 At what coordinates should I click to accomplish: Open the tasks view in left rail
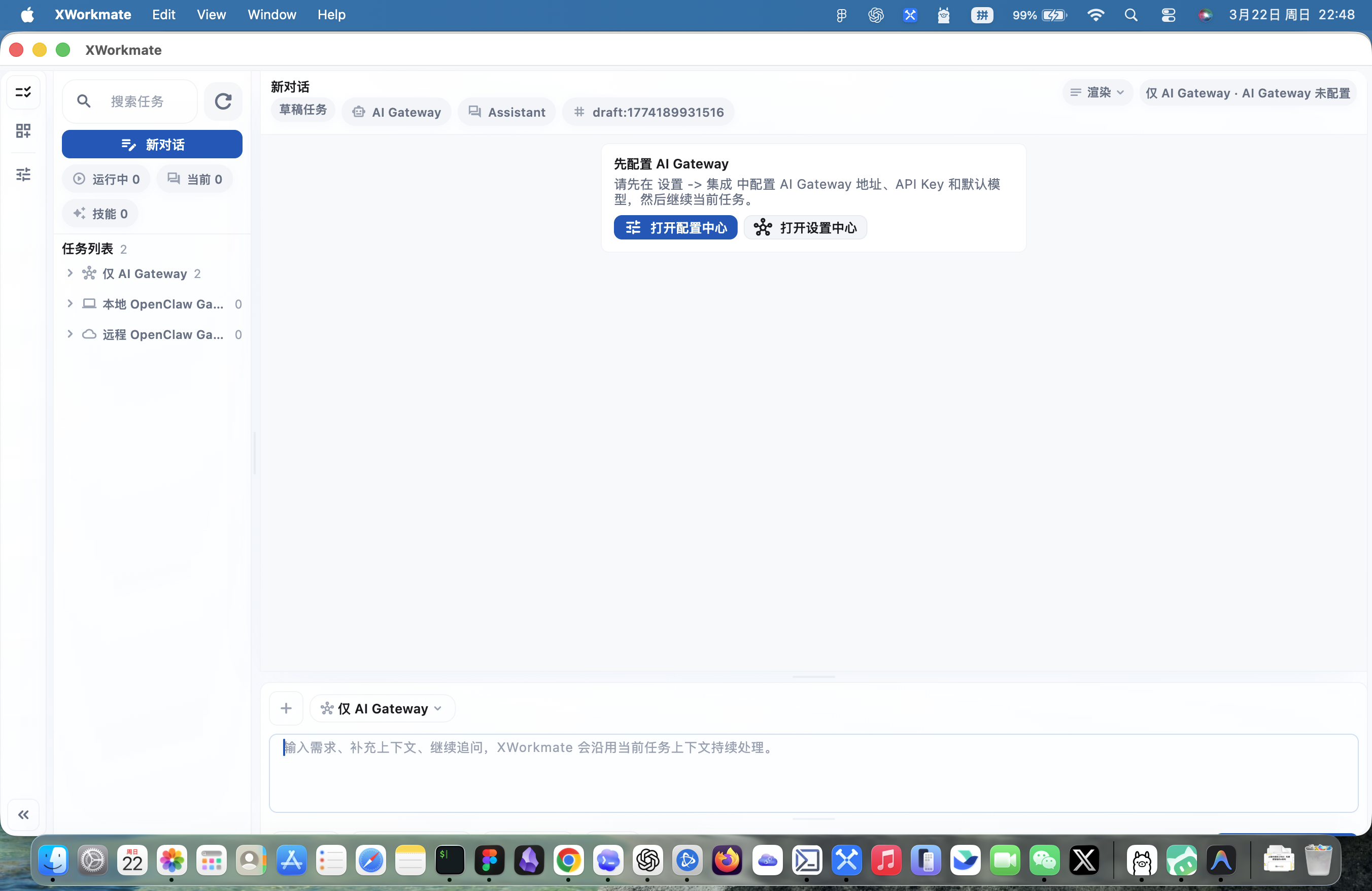(23, 92)
